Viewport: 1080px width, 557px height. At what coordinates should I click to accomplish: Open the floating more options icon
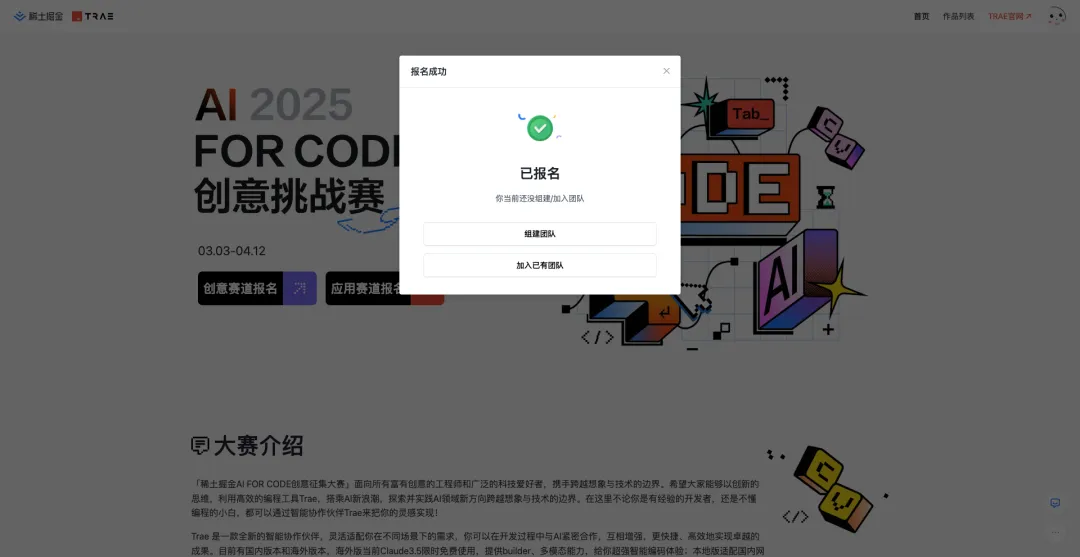coord(1055,532)
